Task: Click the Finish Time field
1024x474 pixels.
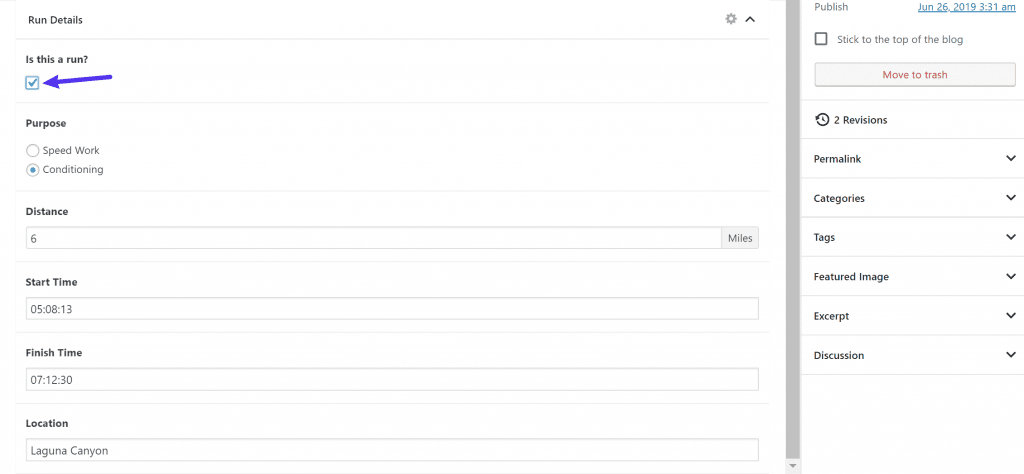Action: tap(392, 379)
